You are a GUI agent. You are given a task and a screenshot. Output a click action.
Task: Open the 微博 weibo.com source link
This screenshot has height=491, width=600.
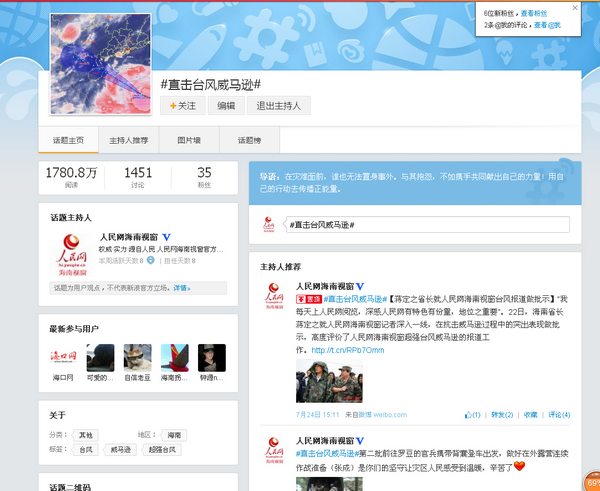tap(382, 414)
